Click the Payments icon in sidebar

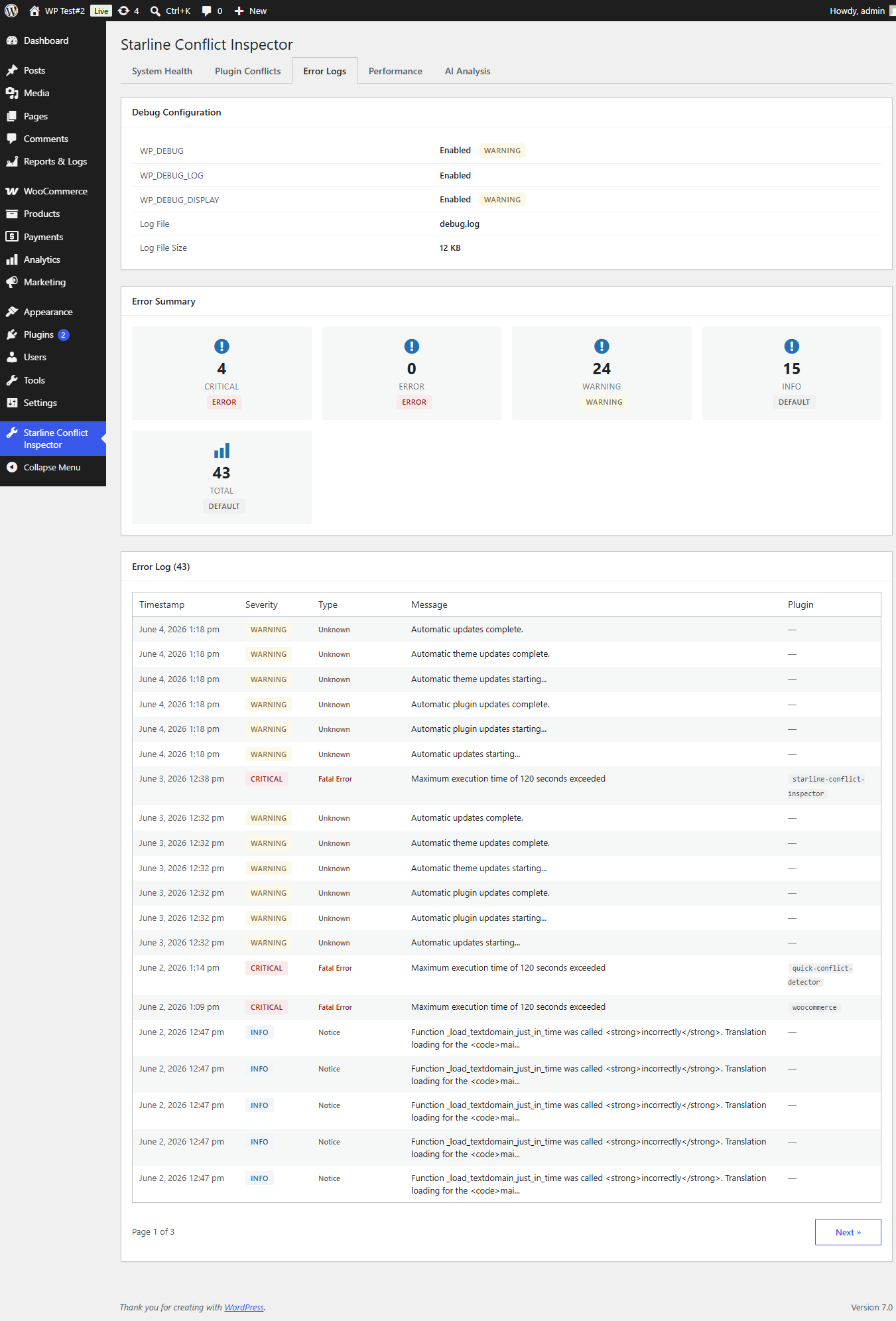pyautogui.click(x=12, y=237)
